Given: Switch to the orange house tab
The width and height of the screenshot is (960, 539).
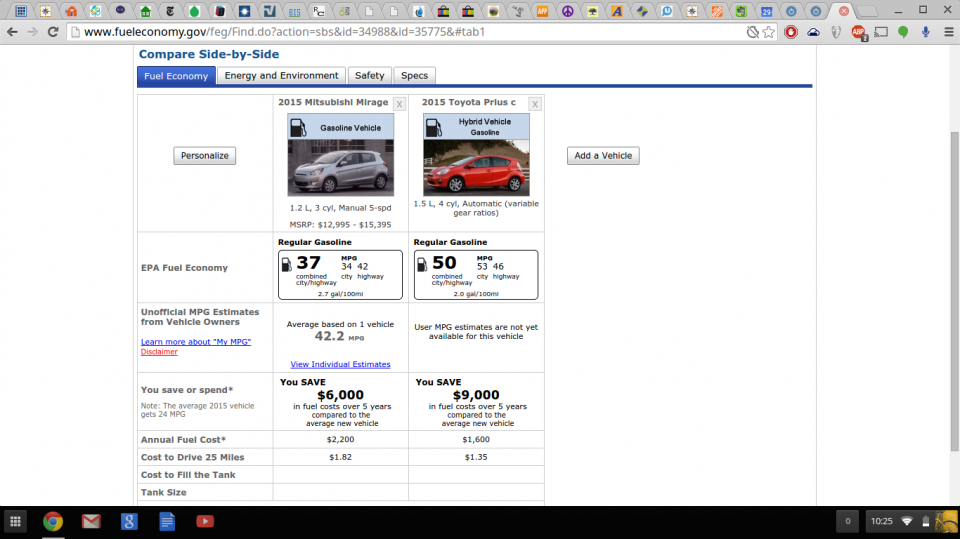Looking at the screenshot, I should pos(71,11).
